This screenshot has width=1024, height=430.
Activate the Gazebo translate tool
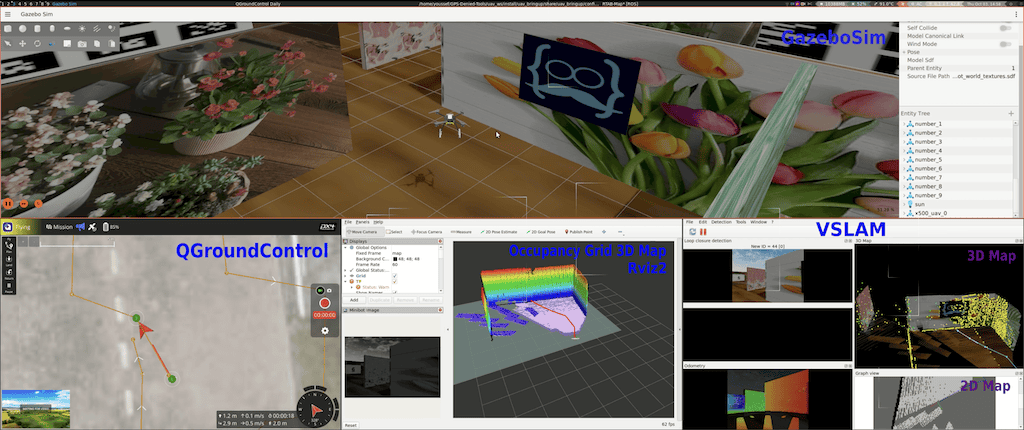click(x=22, y=44)
